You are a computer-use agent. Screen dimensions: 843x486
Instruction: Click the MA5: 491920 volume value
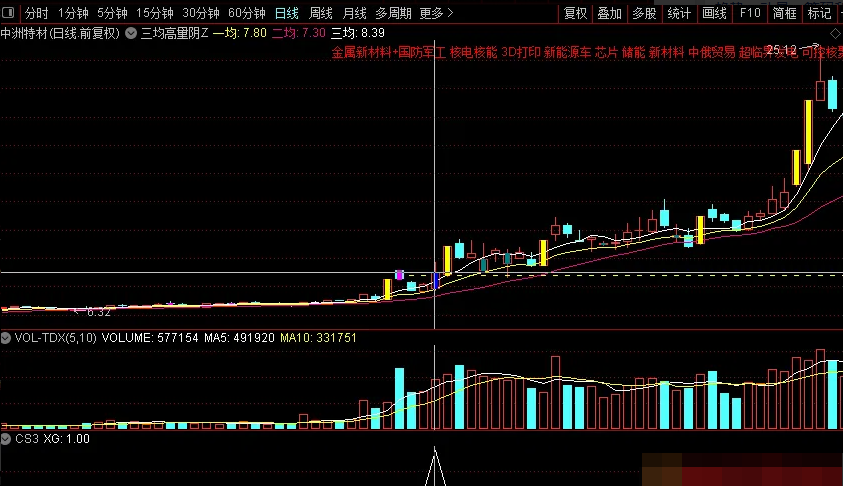point(239,338)
